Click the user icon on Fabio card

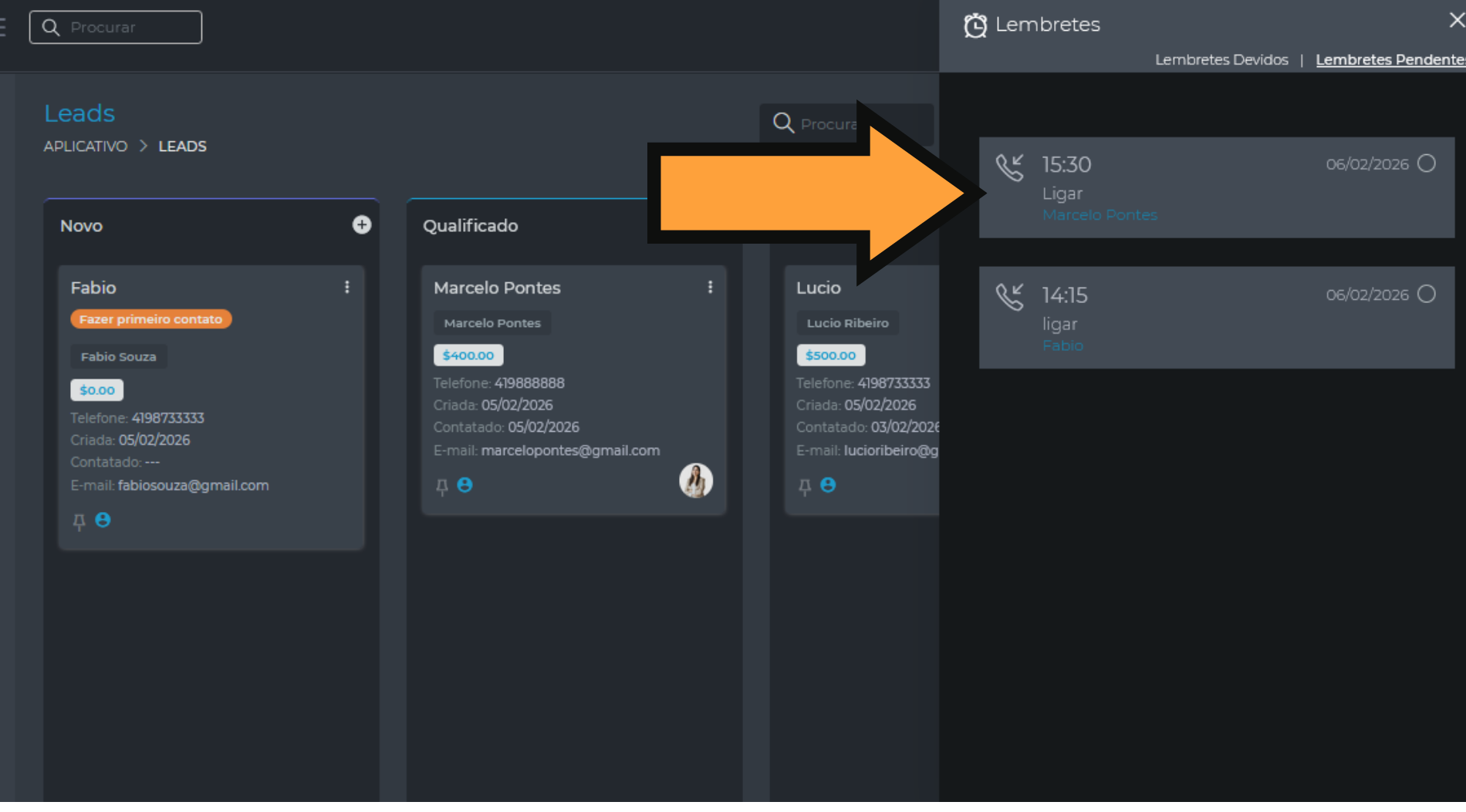click(x=103, y=521)
